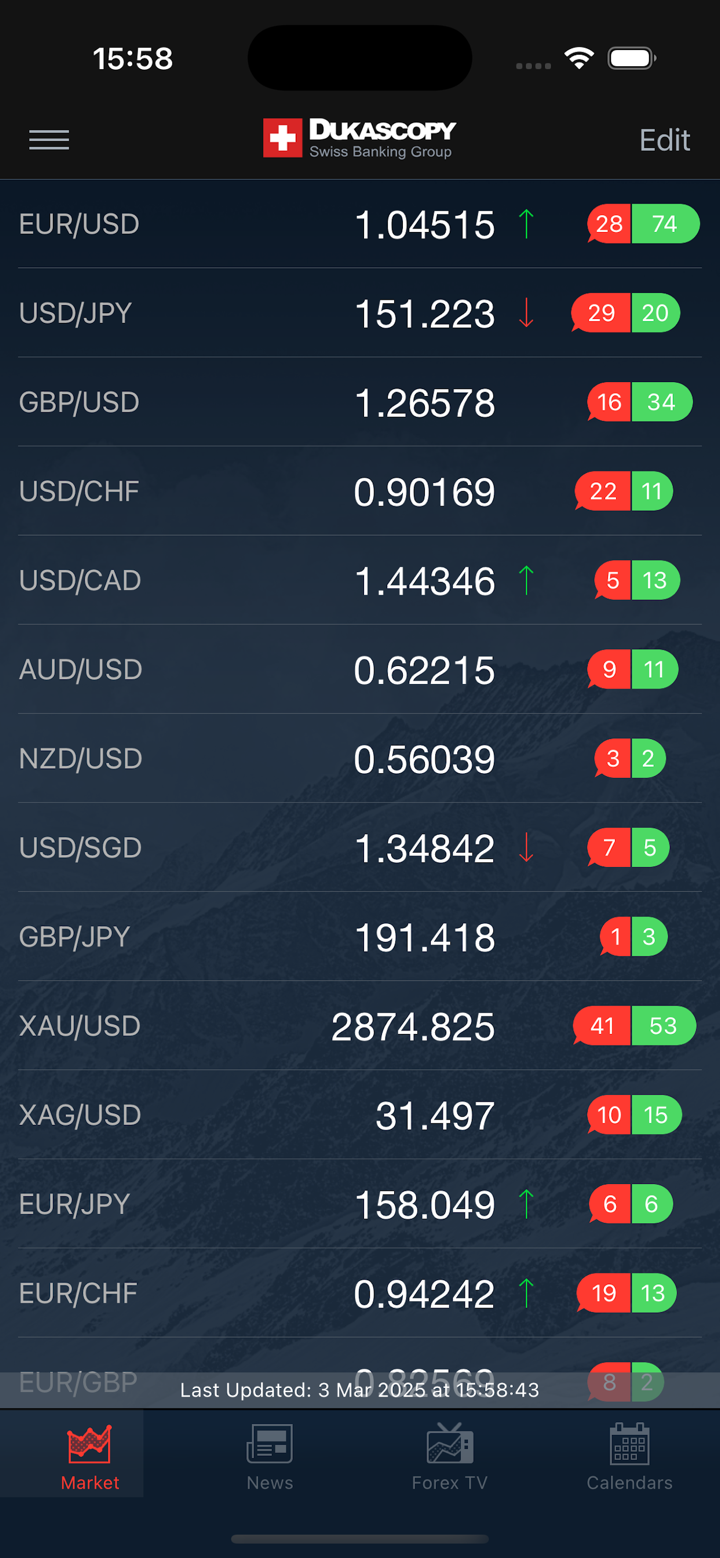
Task: Go to the Calendars tab
Action: [629, 1456]
